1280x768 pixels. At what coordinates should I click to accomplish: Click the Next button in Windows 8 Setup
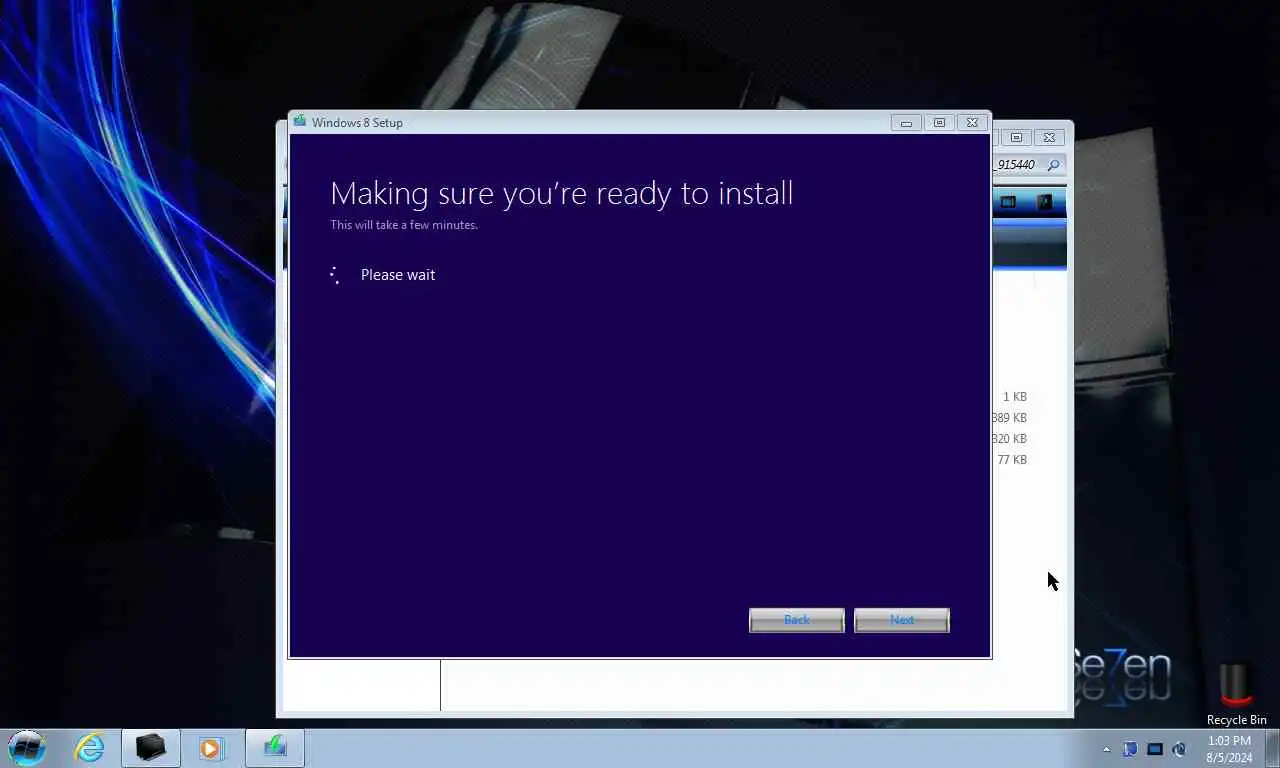tap(902, 620)
